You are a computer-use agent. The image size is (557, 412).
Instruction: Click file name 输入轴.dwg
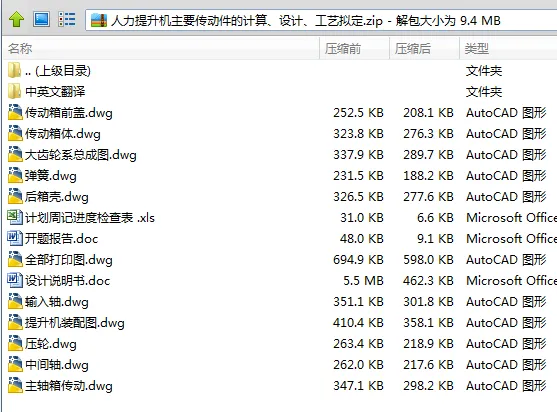pos(56,302)
